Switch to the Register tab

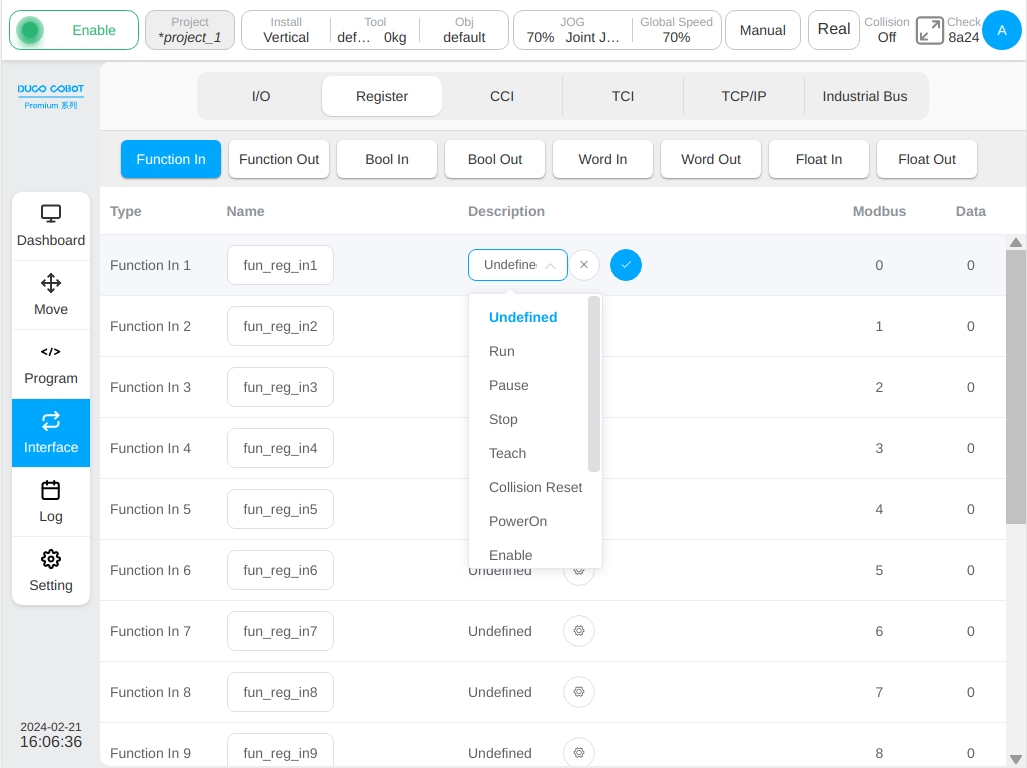(382, 96)
